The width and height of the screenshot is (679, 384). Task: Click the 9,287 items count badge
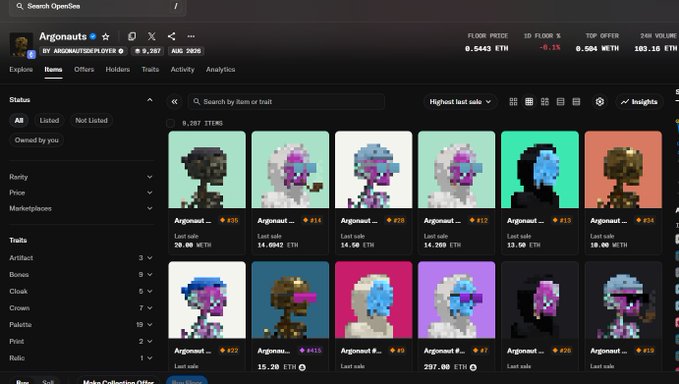(x=148, y=51)
